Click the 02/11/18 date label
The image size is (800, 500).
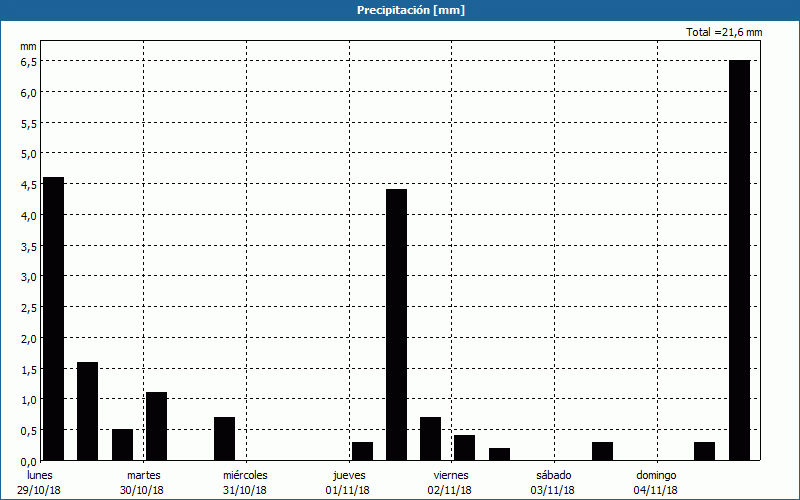click(x=449, y=490)
